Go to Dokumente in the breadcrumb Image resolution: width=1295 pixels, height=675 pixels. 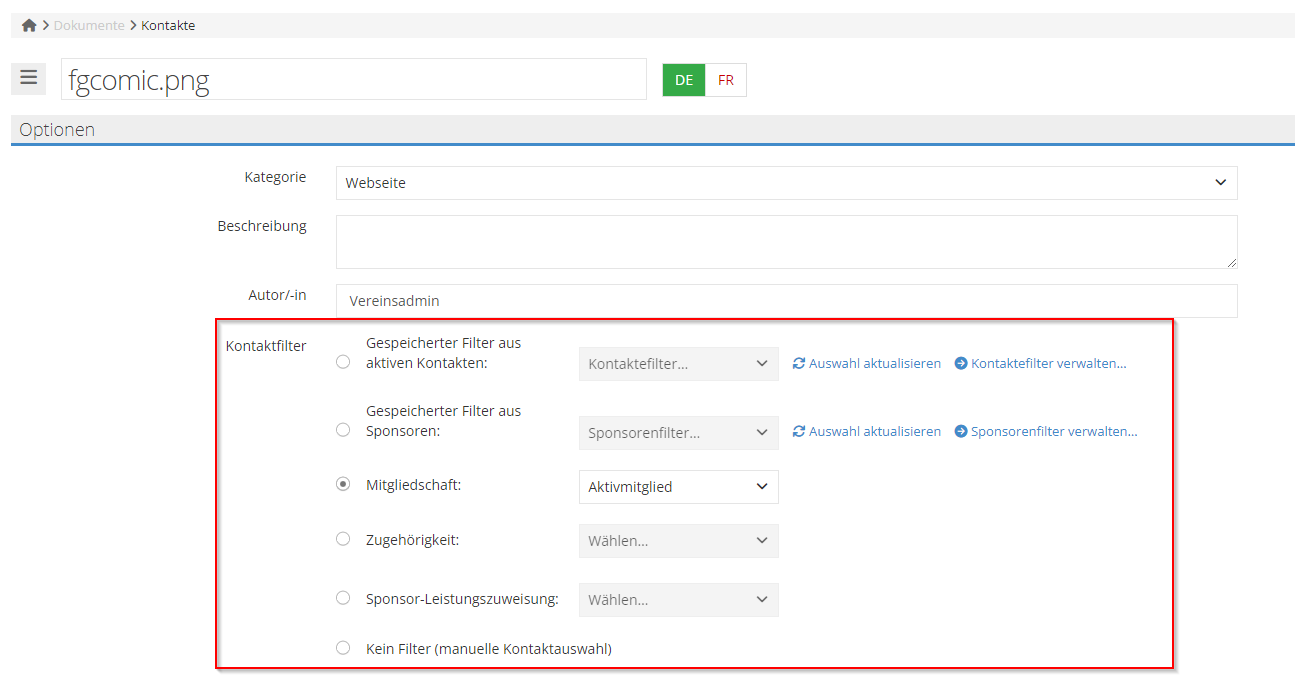[89, 26]
